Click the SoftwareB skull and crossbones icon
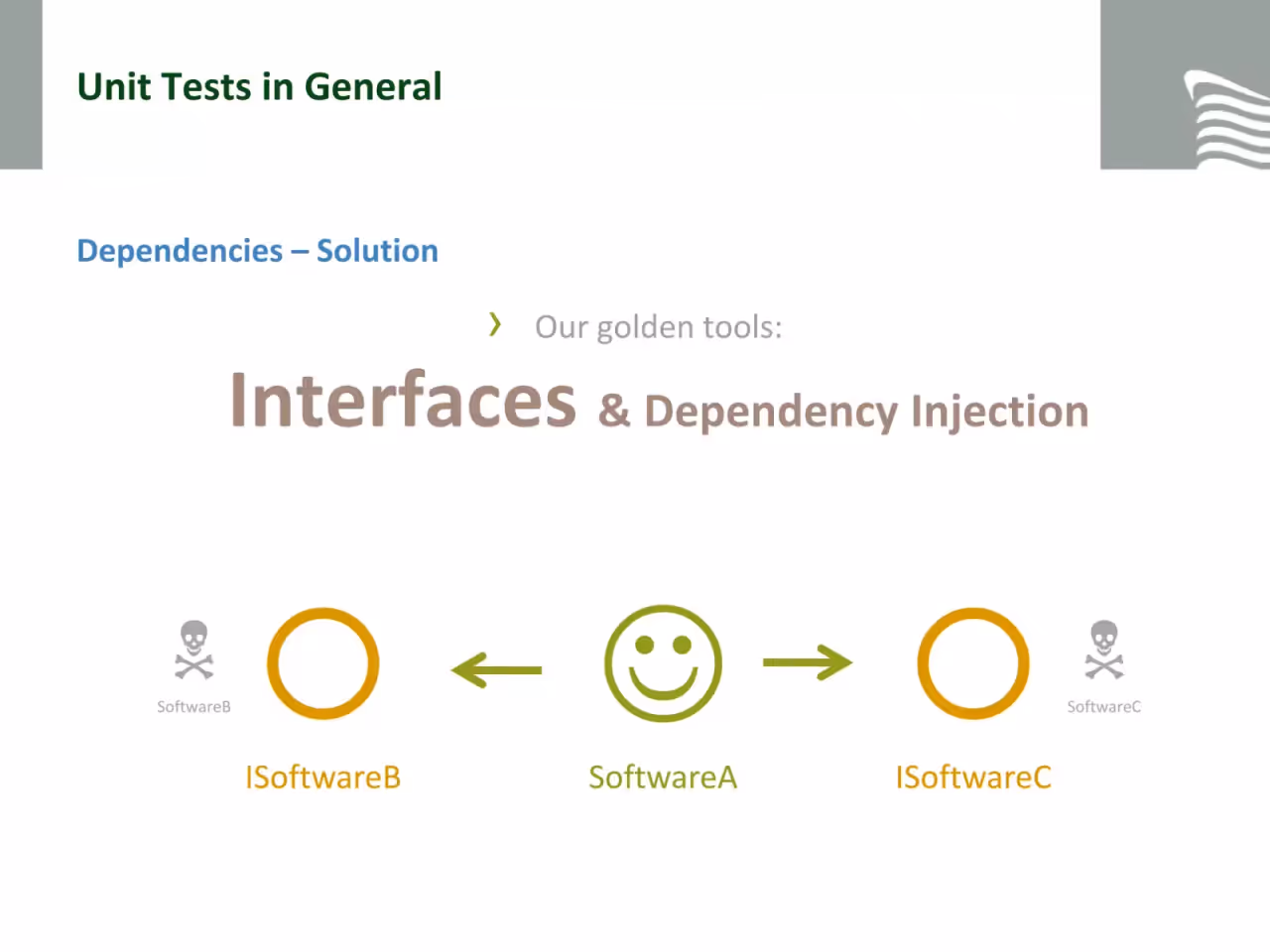The width and height of the screenshot is (1270, 952). pos(194,651)
